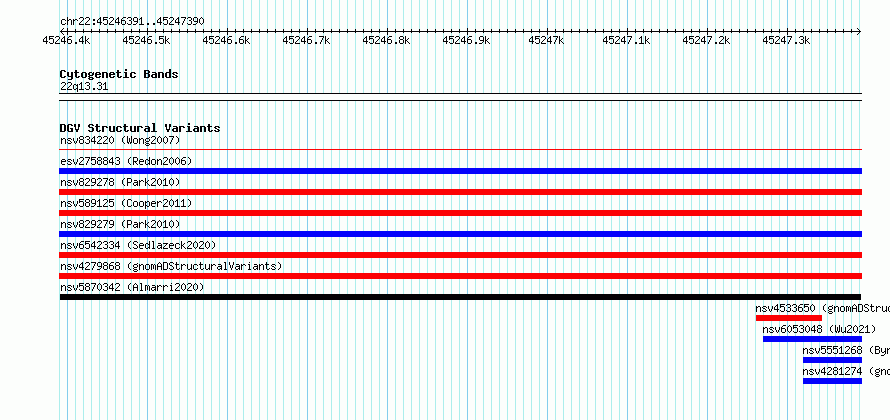
Task: Select the 22q13.31 band label
Action: [x=84, y=87]
